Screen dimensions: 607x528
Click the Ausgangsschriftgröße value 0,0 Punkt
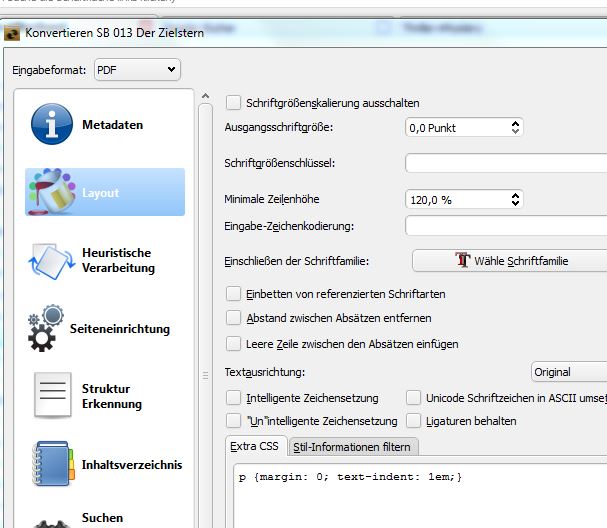(x=432, y=128)
